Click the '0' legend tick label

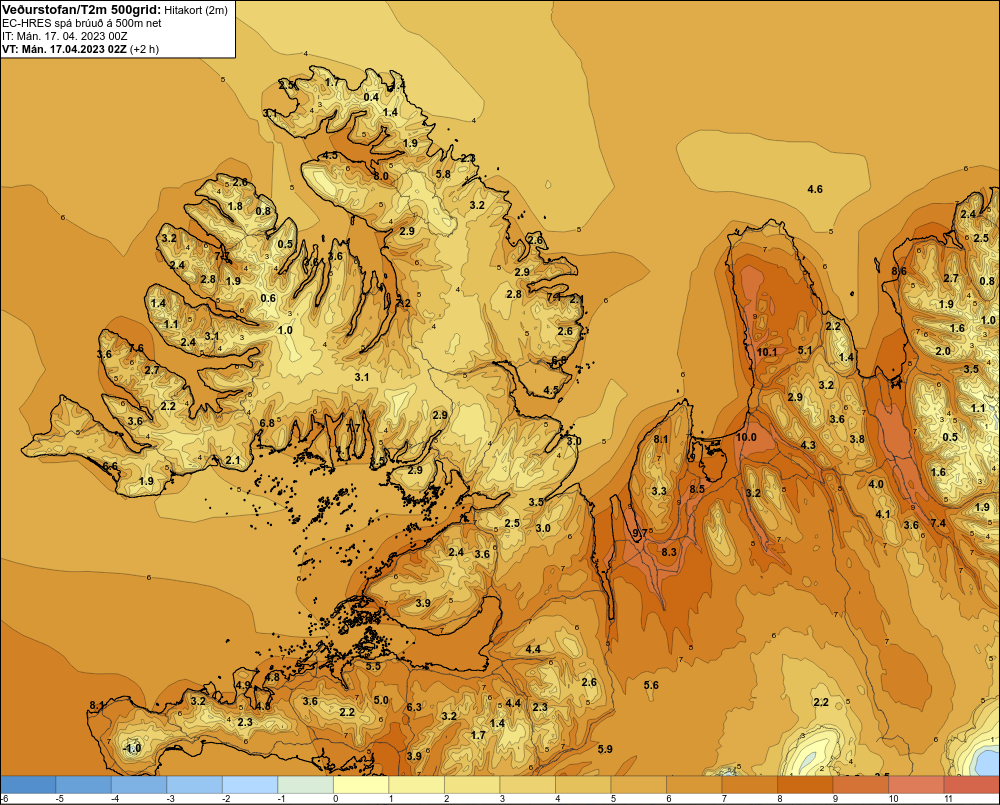336,799
